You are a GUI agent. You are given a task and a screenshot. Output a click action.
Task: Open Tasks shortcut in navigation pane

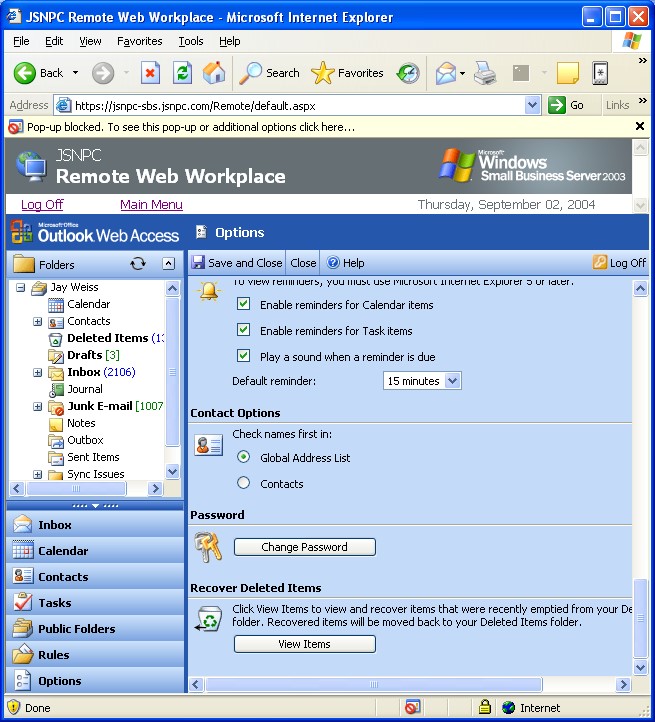tap(95, 603)
